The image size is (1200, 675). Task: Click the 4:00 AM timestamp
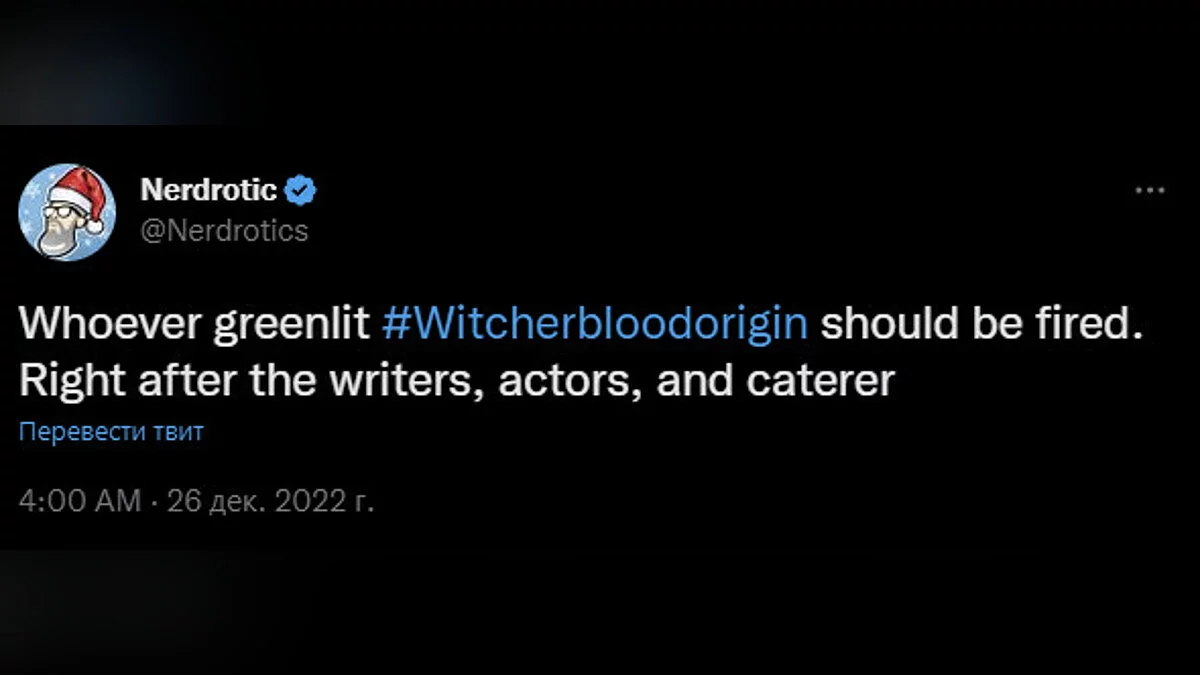click(x=80, y=501)
